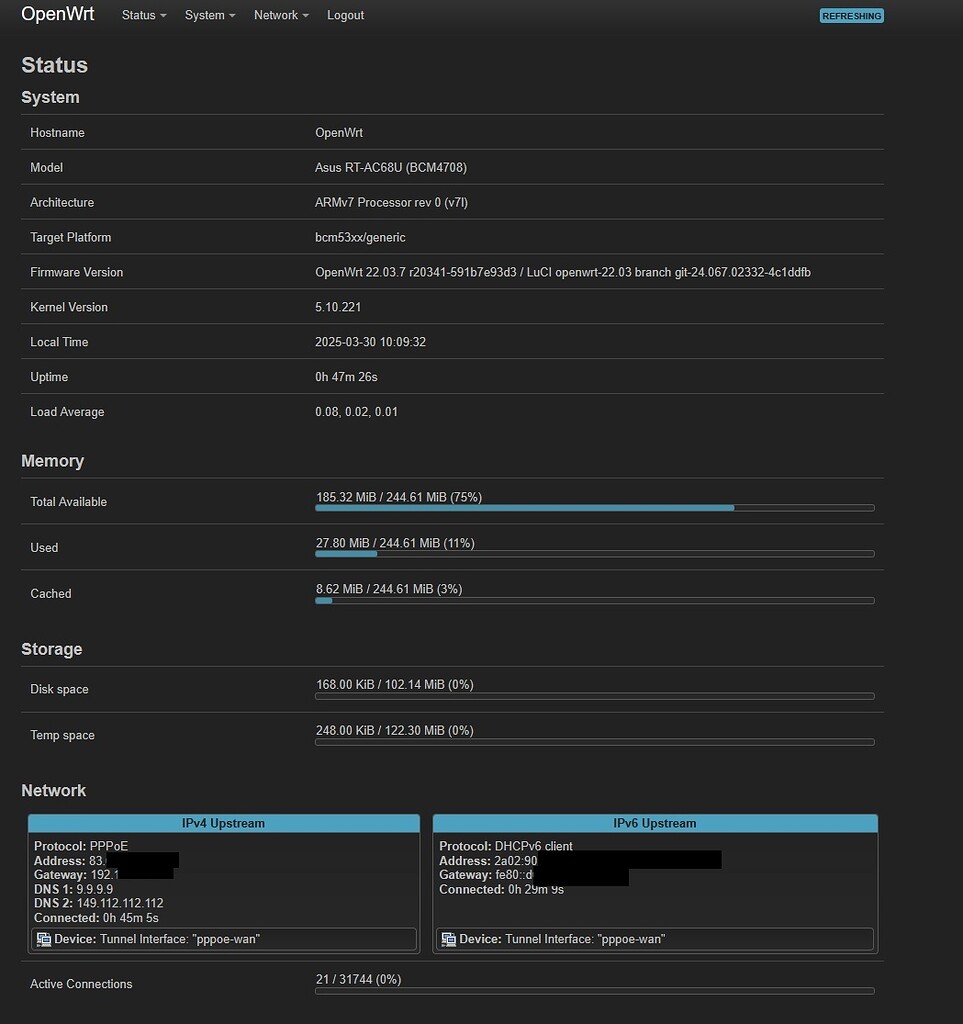This screenshot has height=1024, width=963.
Task: Toggle the REFRESHING indicator in the top right
Action: coord(851,15)
